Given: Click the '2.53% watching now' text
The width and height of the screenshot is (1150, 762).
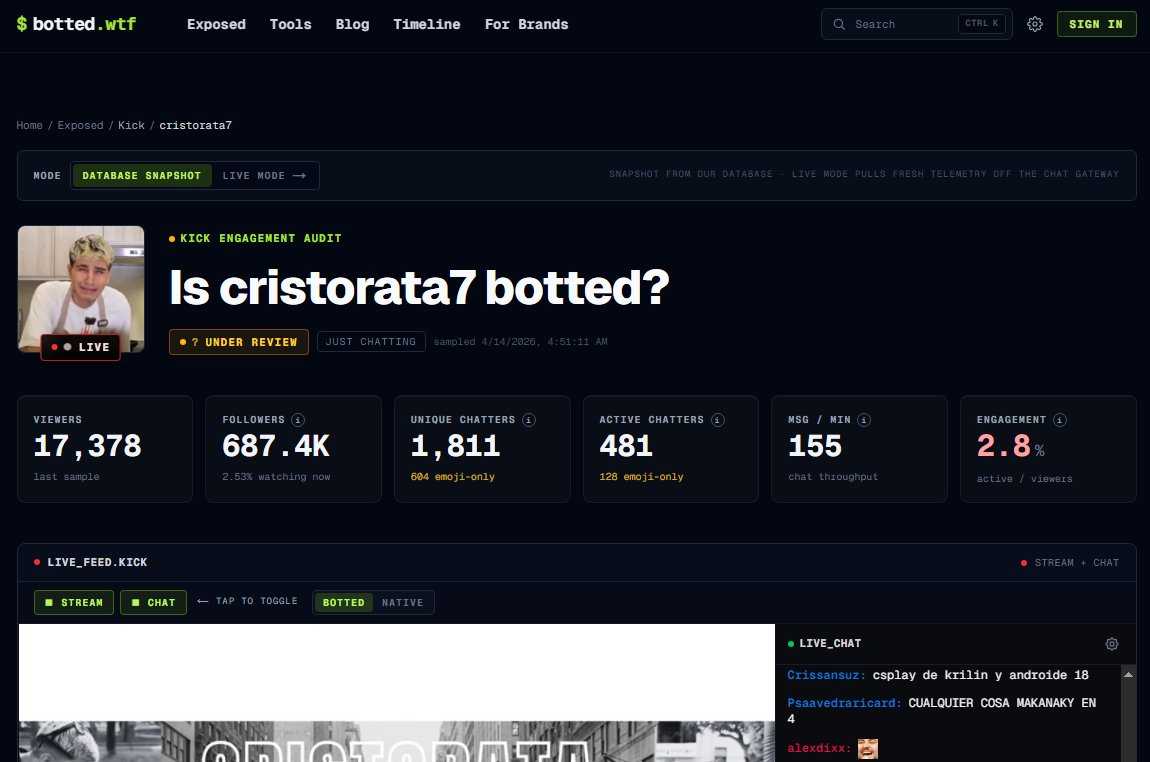Looking at the screenshot, I should 276,477.
